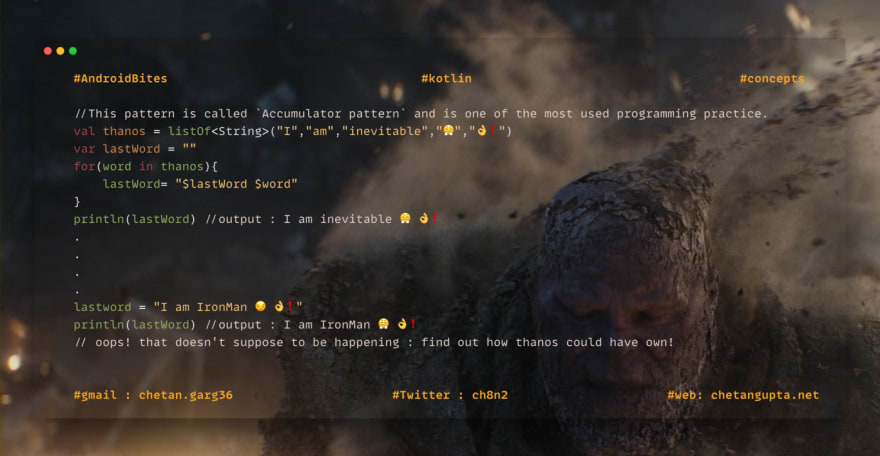
Task: Click the red exclamation mark after IronMan output
Action: pyautogui.click(x=413, y=324)
